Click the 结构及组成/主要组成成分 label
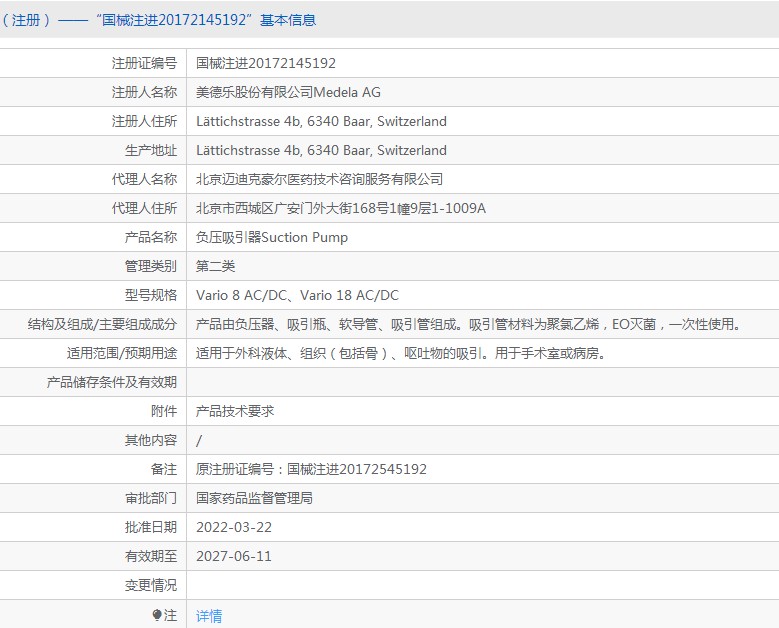779x628 pixels. pos(102,324)
